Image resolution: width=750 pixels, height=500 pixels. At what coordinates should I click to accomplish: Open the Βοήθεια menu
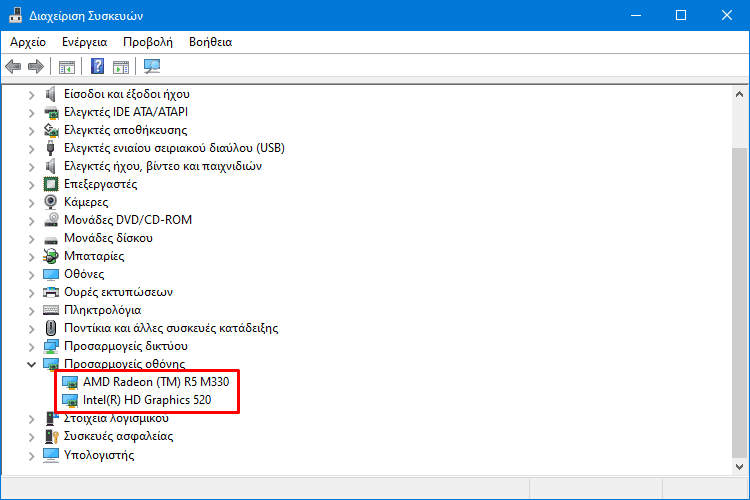210,42
